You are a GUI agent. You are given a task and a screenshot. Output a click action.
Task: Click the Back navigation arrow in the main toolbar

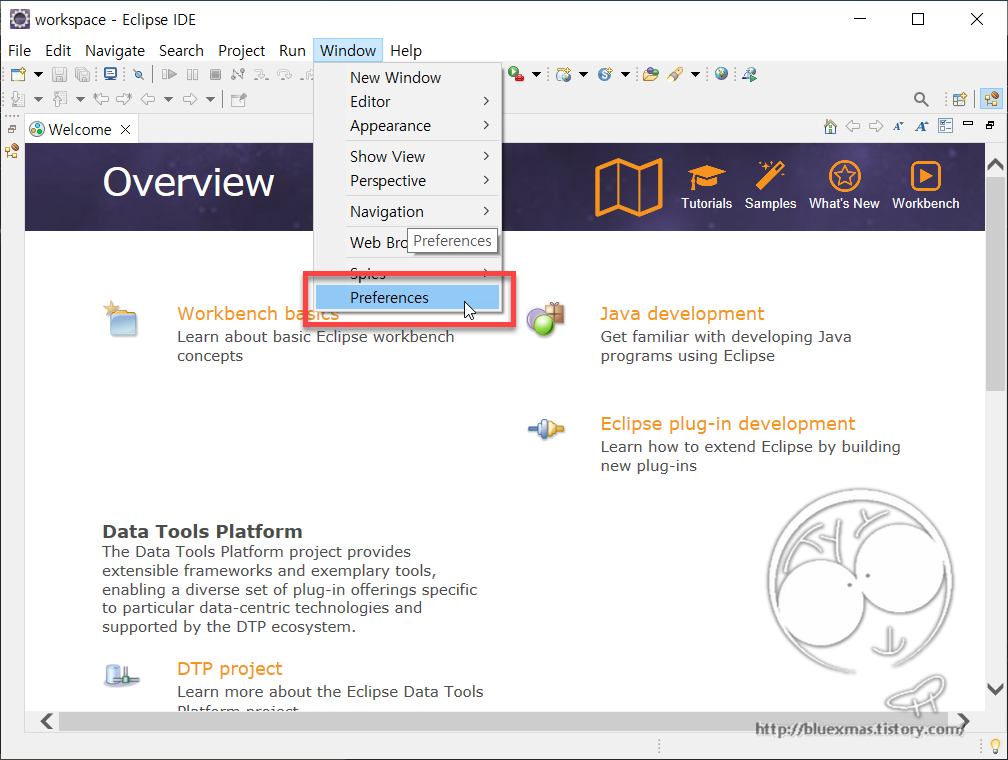(148, 99)
